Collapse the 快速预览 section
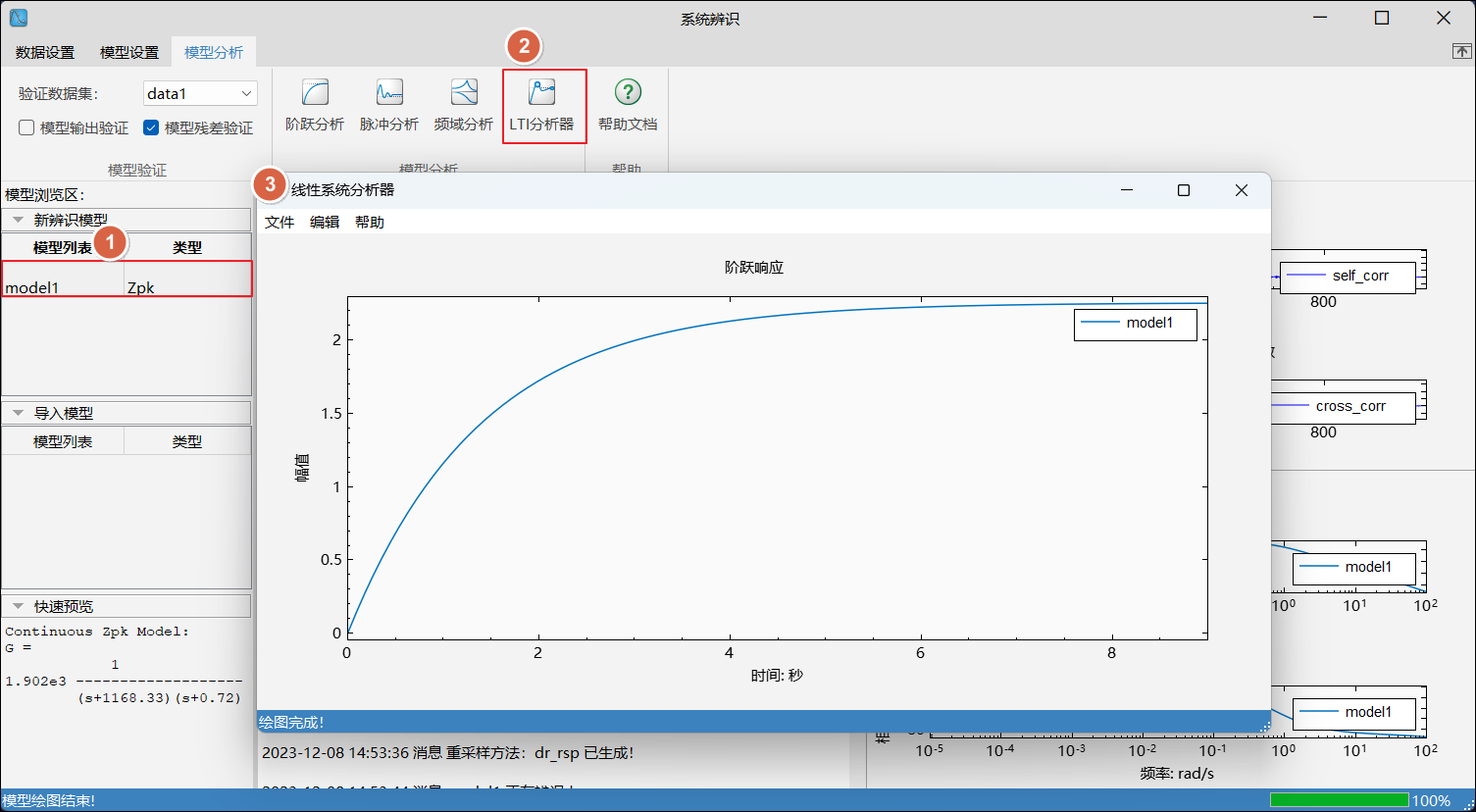 click(x=19, y=606)
